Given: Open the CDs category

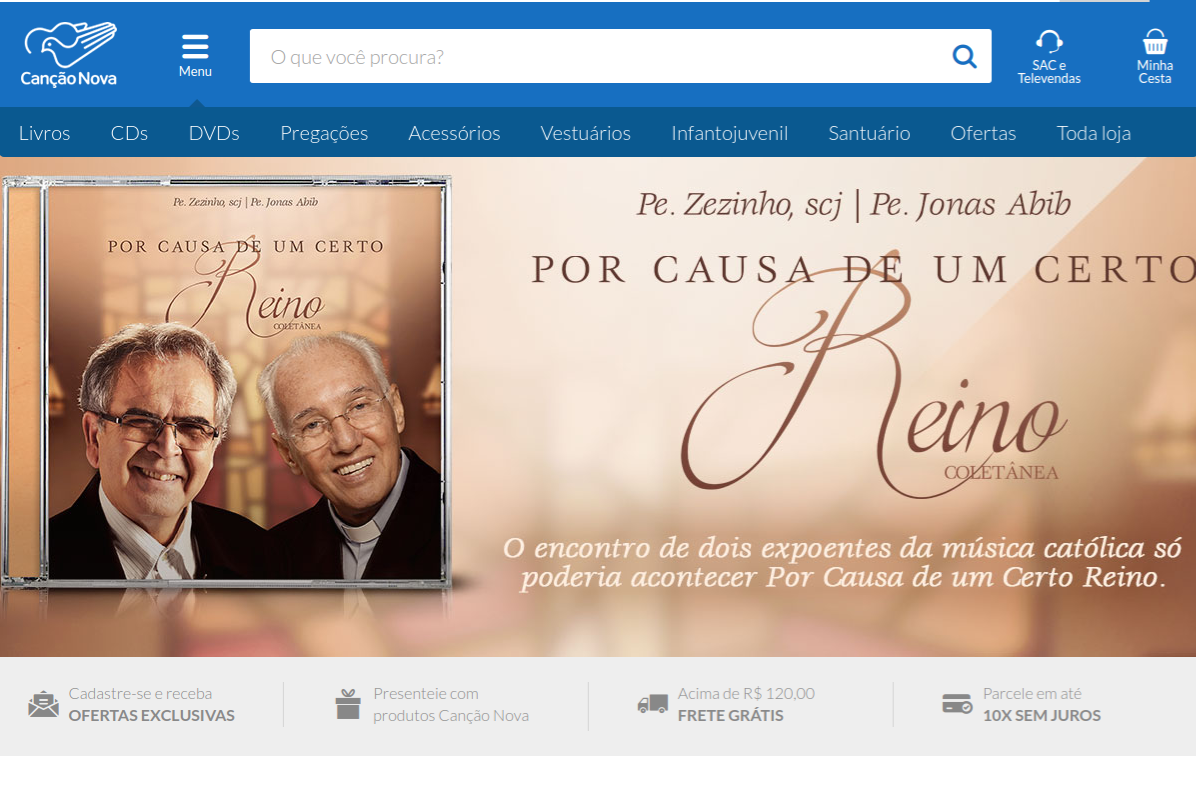Looking at the screenshot, I should click(129, 134).
